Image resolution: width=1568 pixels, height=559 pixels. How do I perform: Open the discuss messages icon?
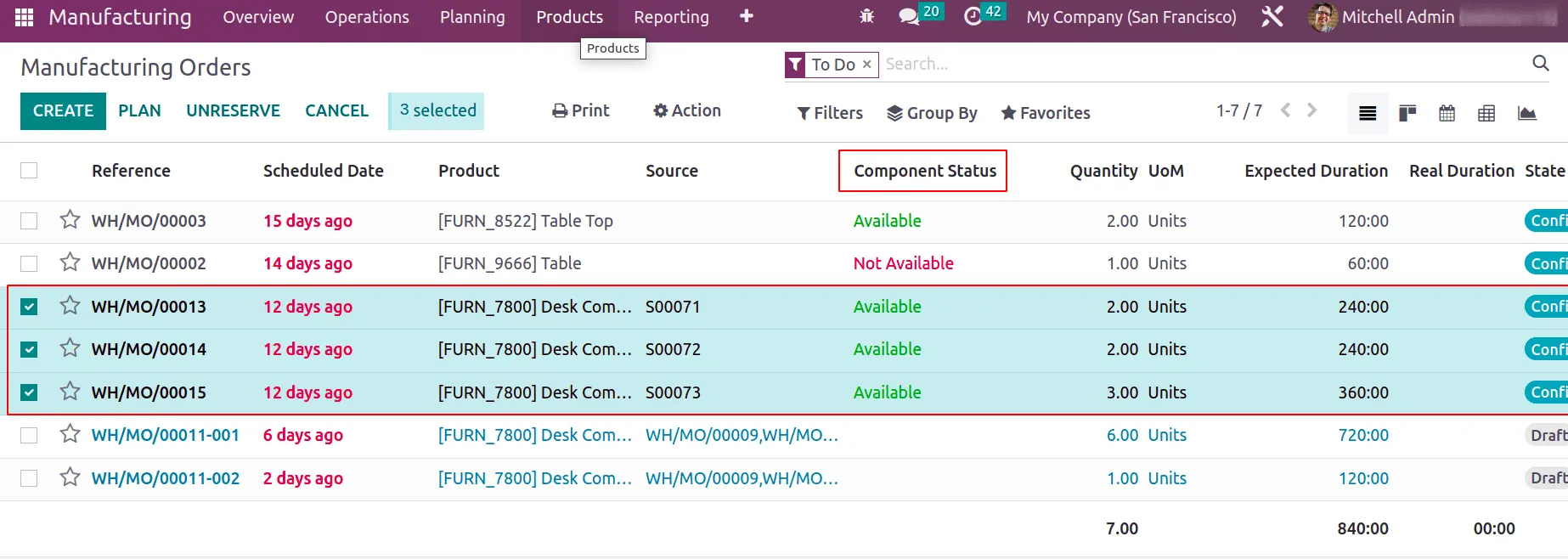909,16
